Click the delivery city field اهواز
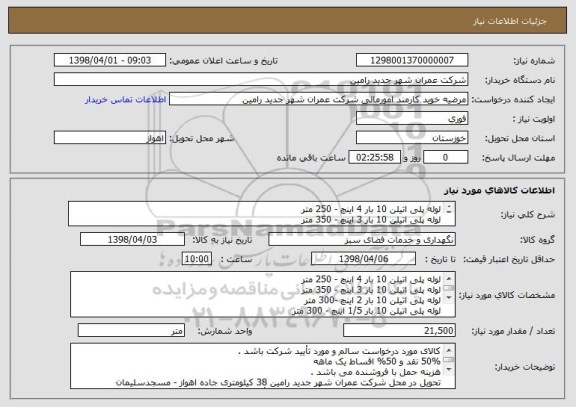The image size is (576, 407). [x=110, y=138]
